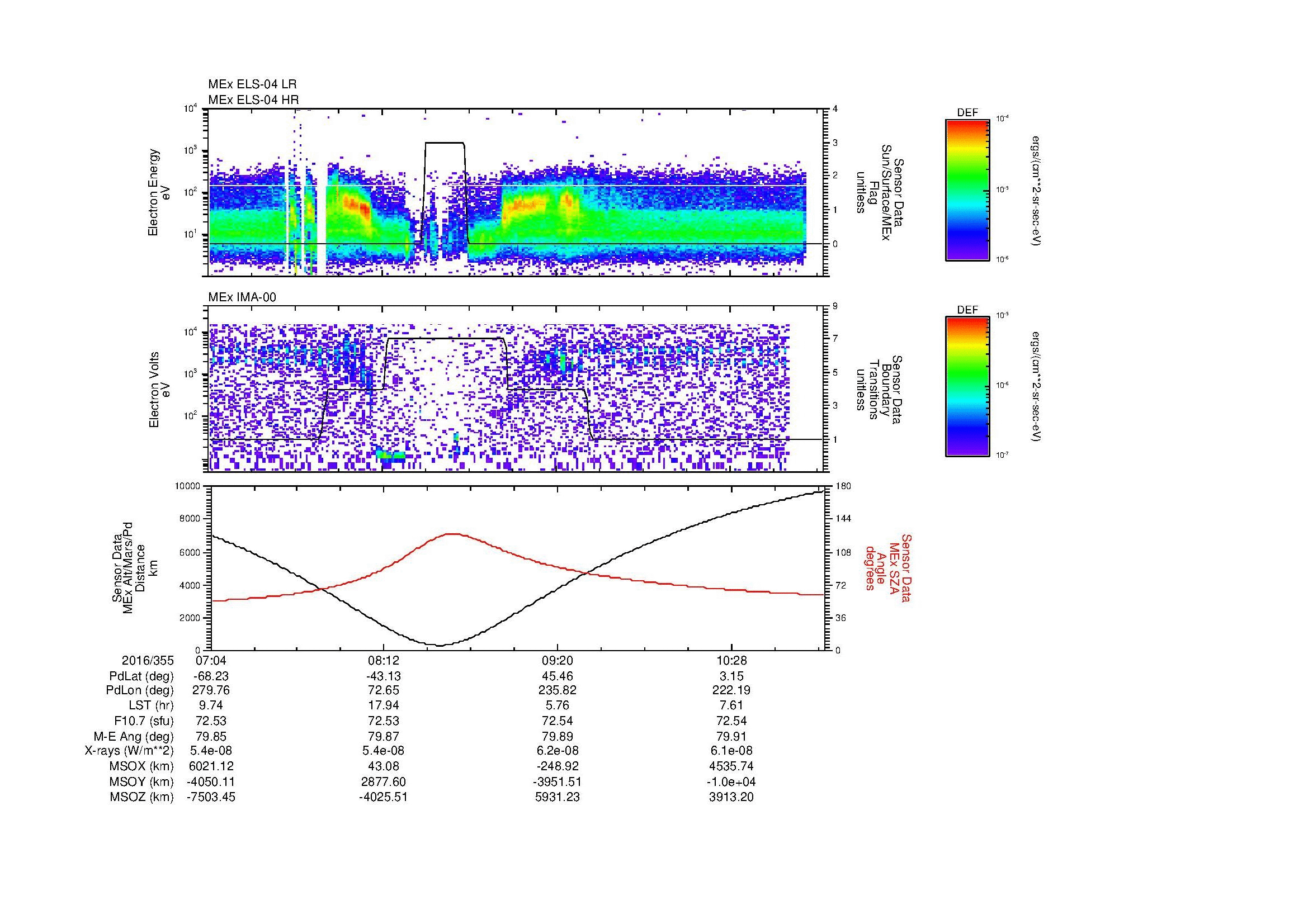
Task: Click the time tick label '07:04'
Action: coord(211,661)
